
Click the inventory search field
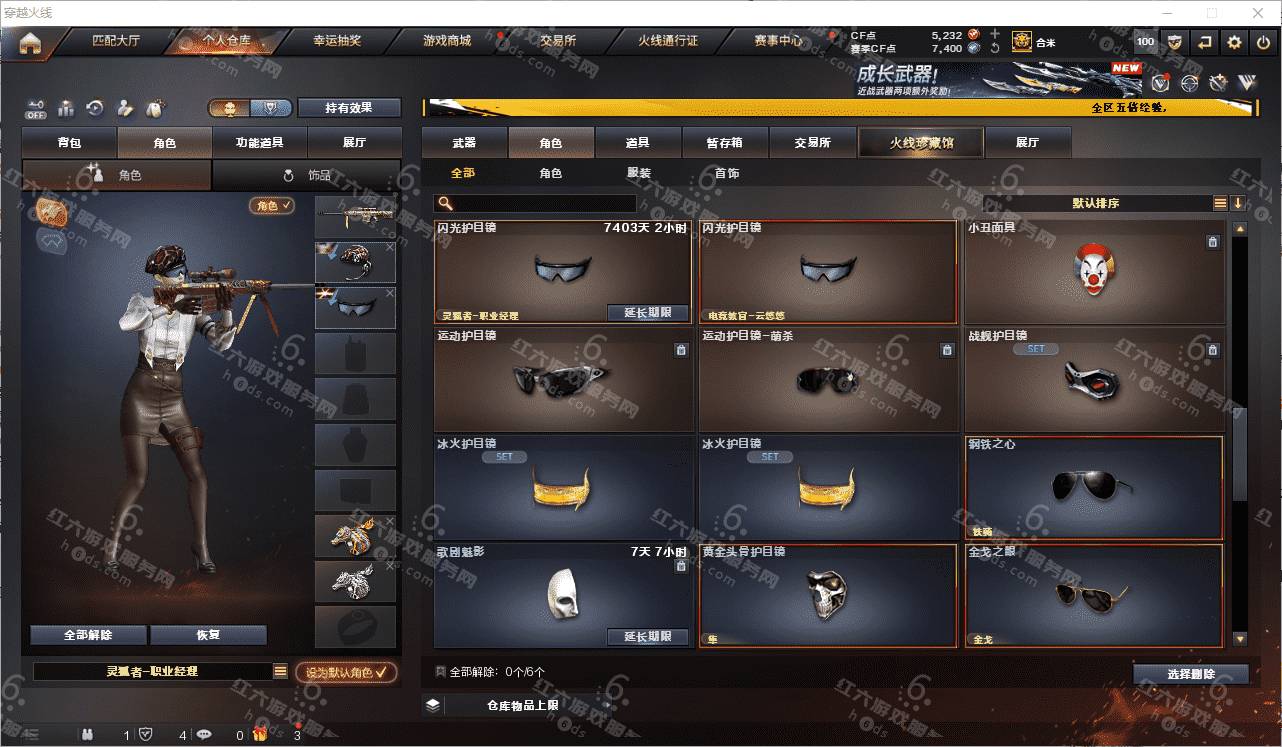click(x=536, y=203)
